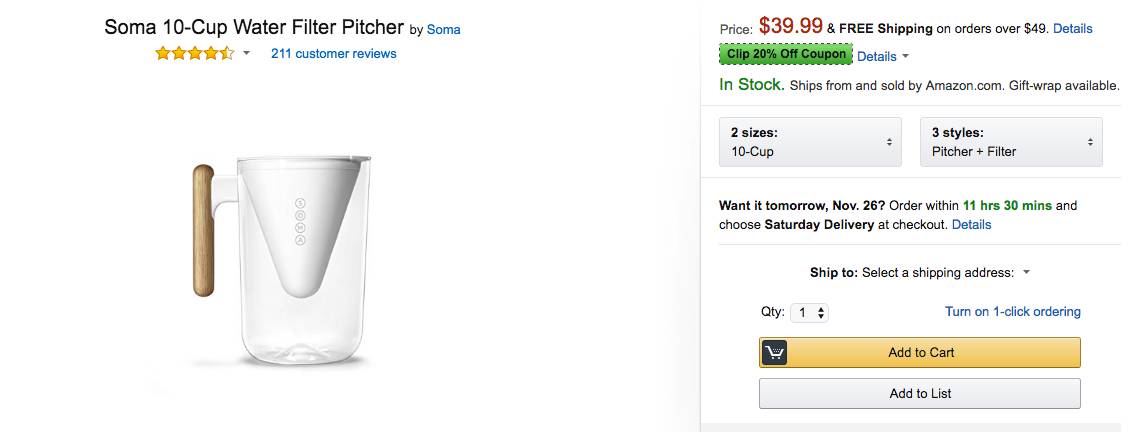Click the In Stock availability text
This screenshot has width=1128, height=432.
[x=752, y=85]
